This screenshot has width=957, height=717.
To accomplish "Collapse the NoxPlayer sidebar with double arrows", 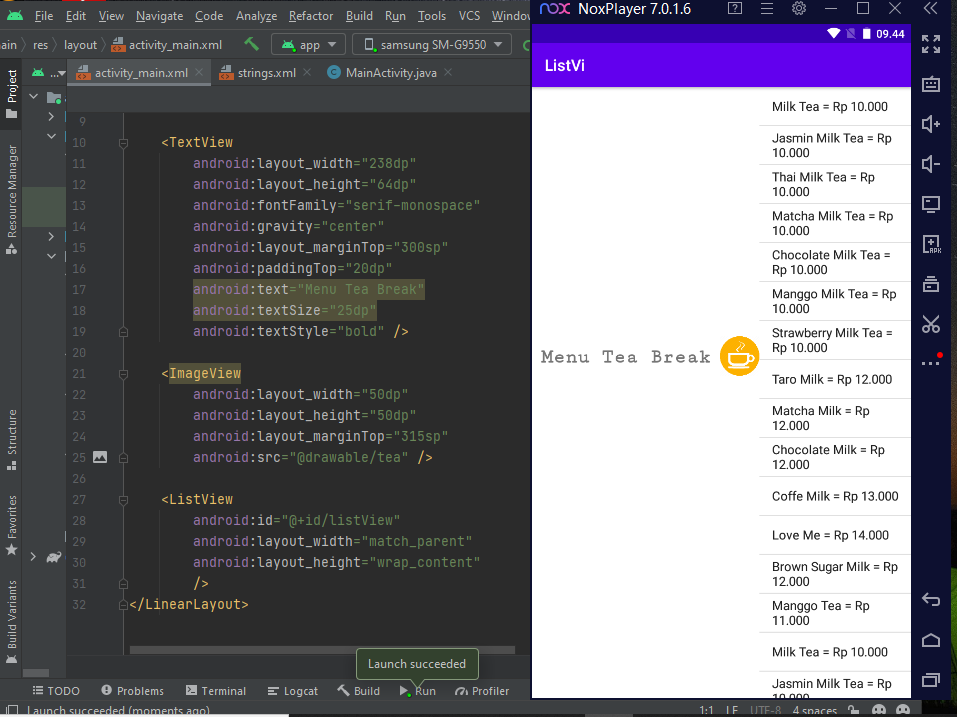I will [930, 9].
